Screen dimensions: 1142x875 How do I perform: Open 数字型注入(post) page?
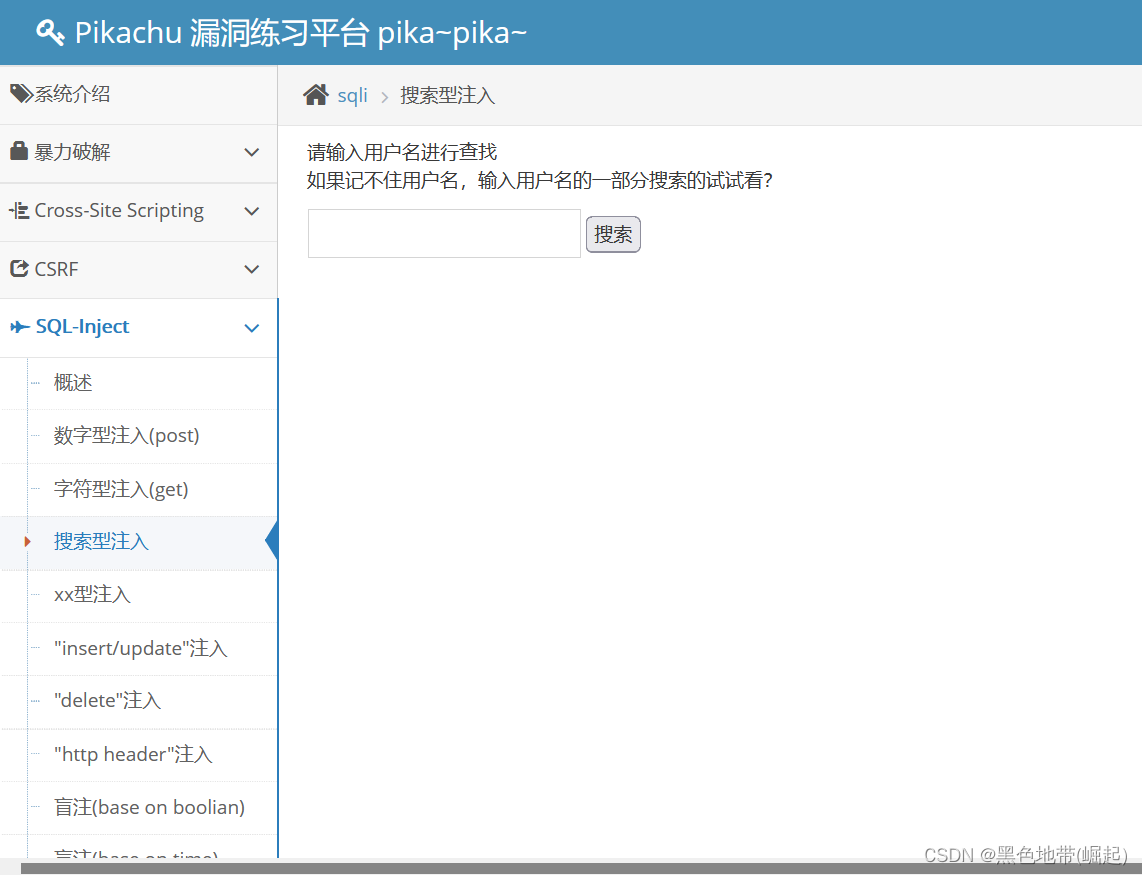pos(126,436)
